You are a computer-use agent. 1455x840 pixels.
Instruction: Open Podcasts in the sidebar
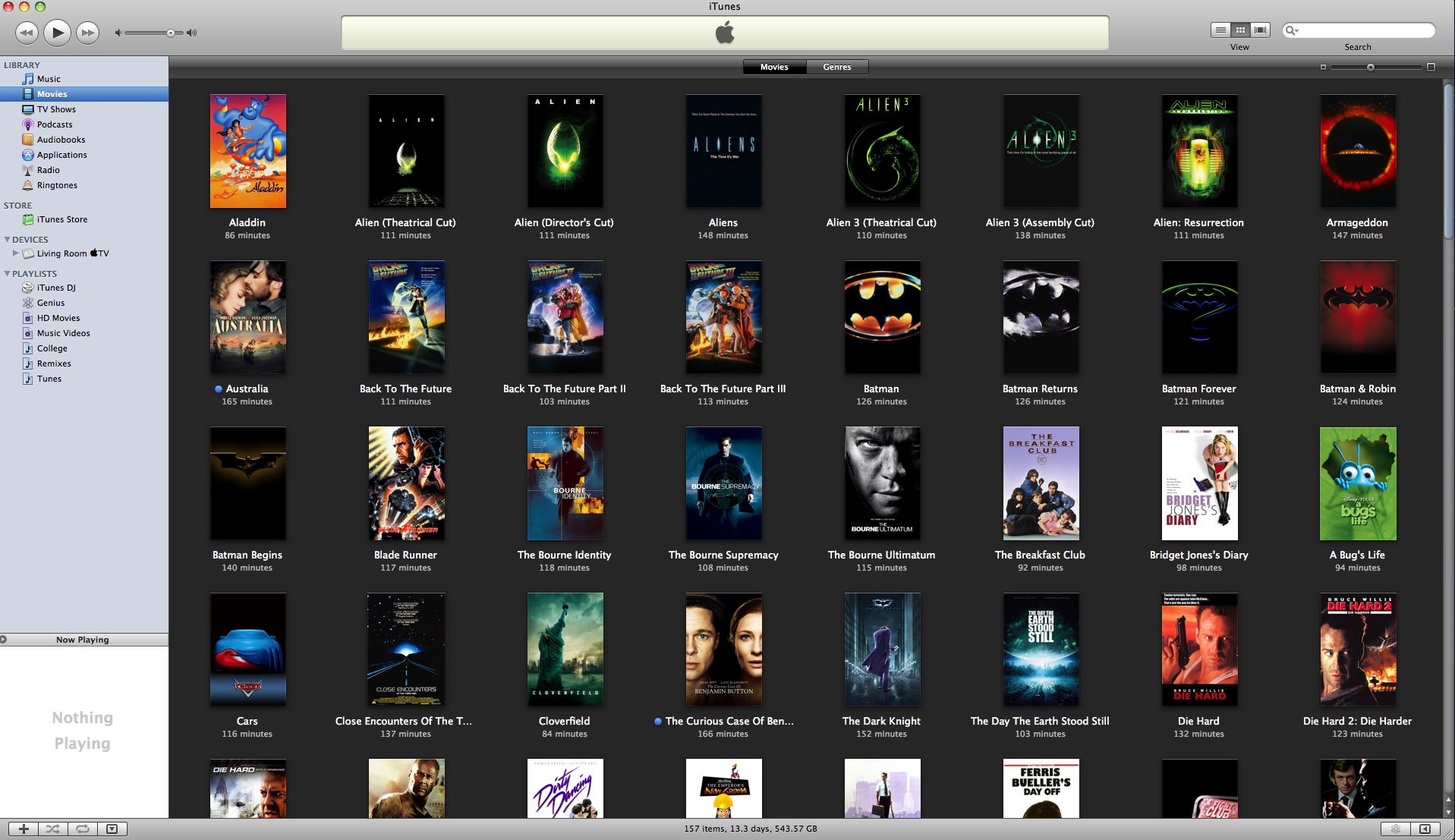[84, 124]
